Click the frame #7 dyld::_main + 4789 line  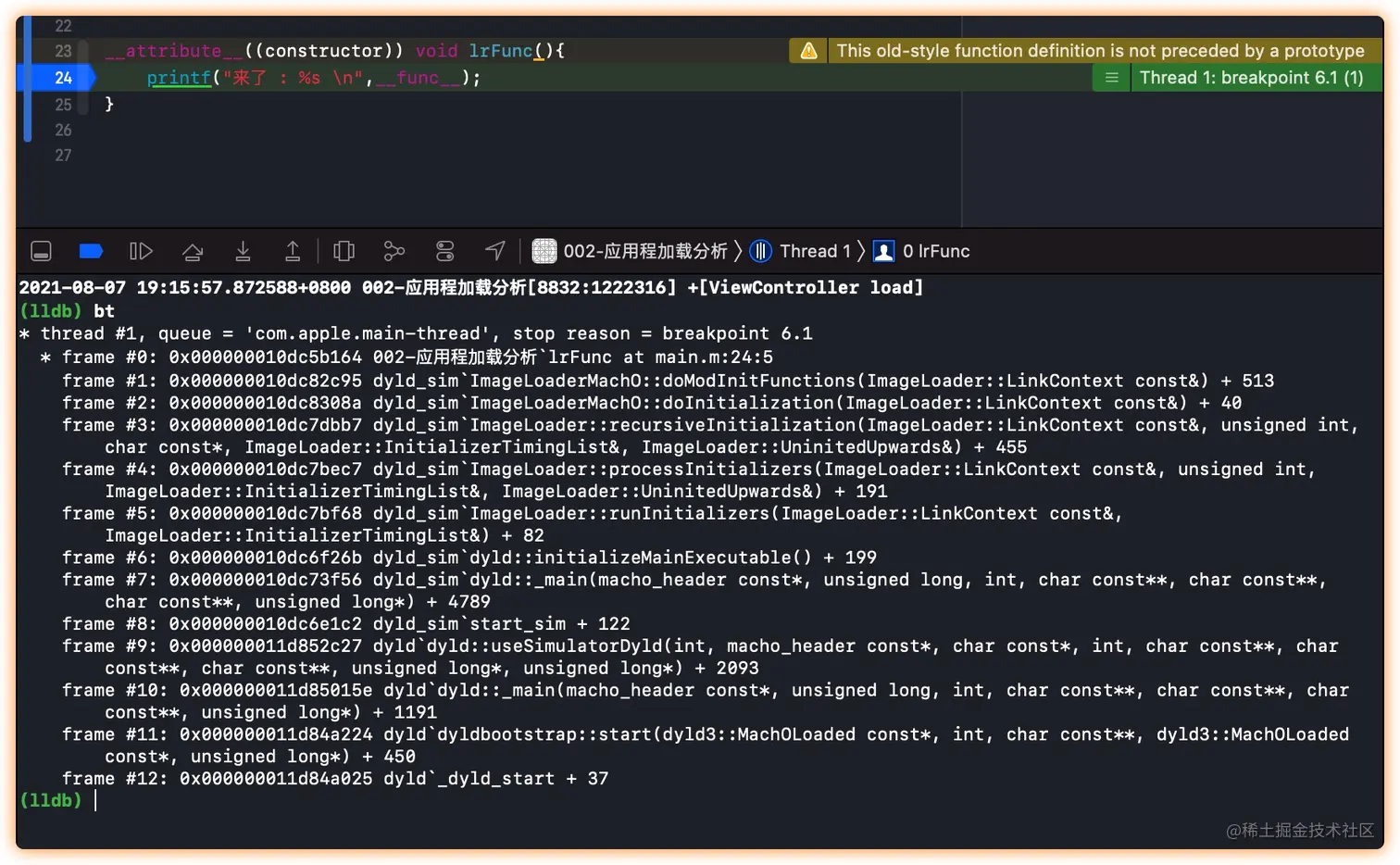pyautogui.click(x=694, y=591)
